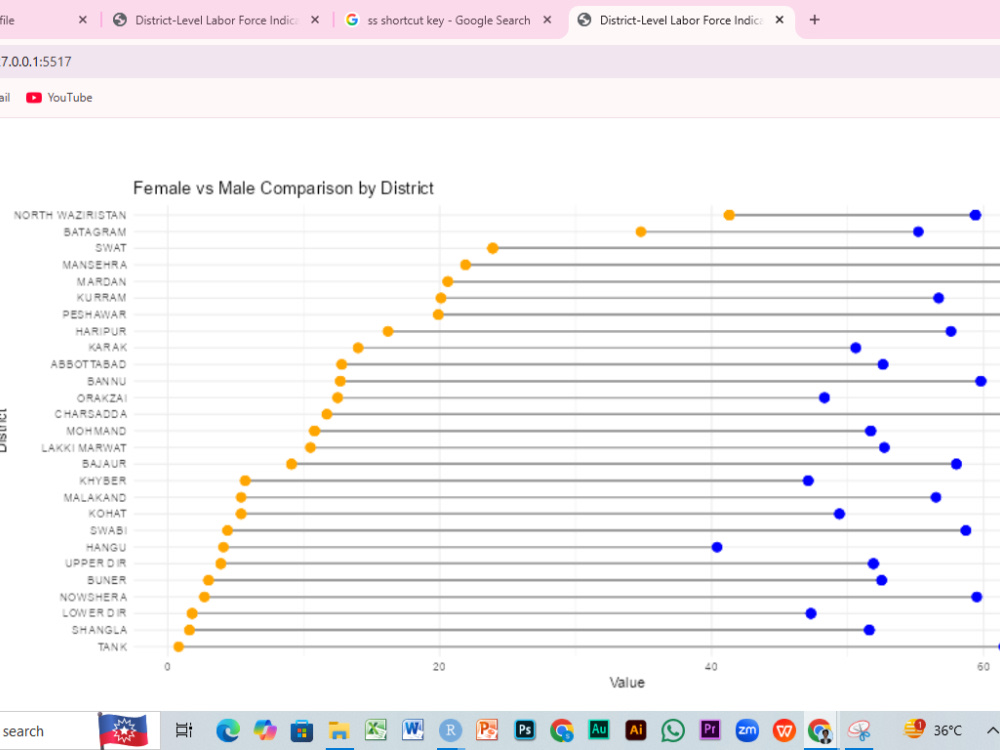
Task: Open Excel from the taskbar
Action: pyautogui.click(x=376, y=730)
